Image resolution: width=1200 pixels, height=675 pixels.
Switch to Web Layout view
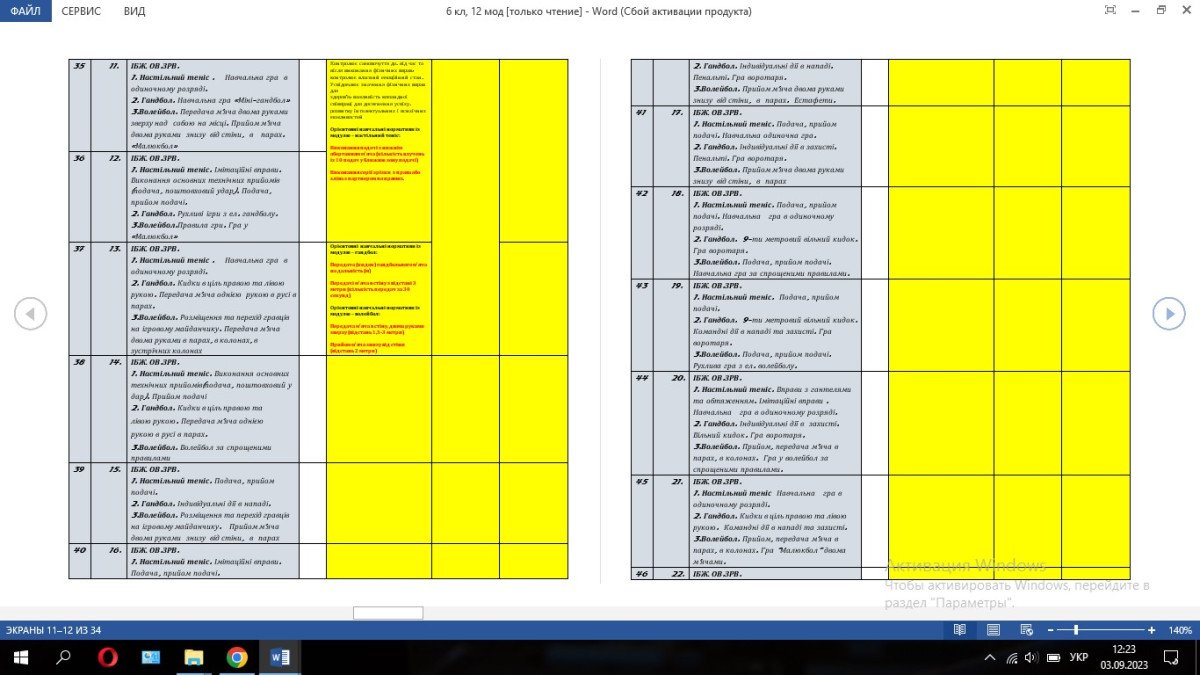[x=1026, y=630]
